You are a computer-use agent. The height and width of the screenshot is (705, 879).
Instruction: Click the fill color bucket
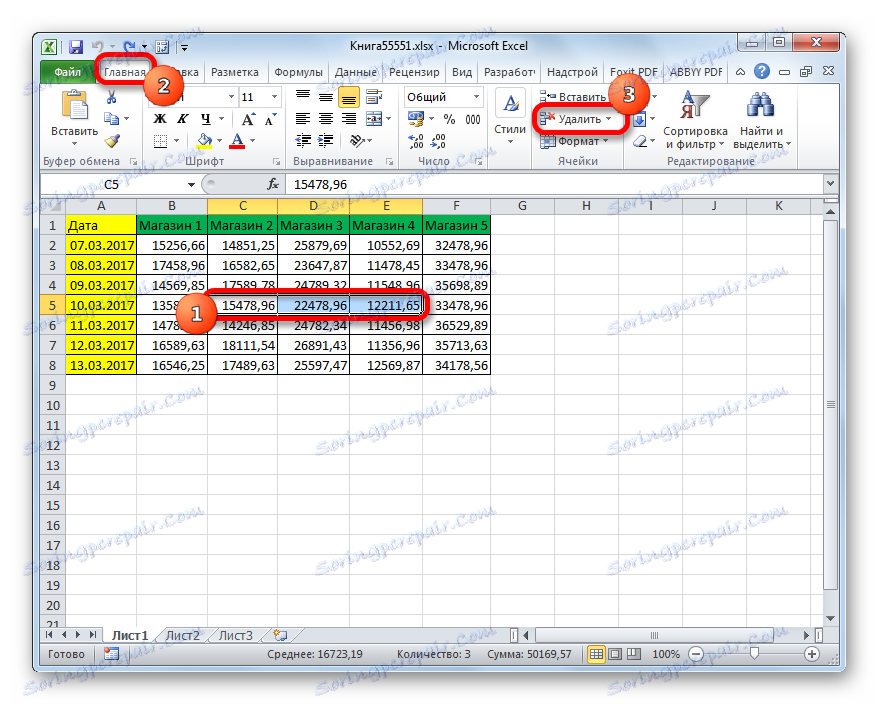point(205,141)
